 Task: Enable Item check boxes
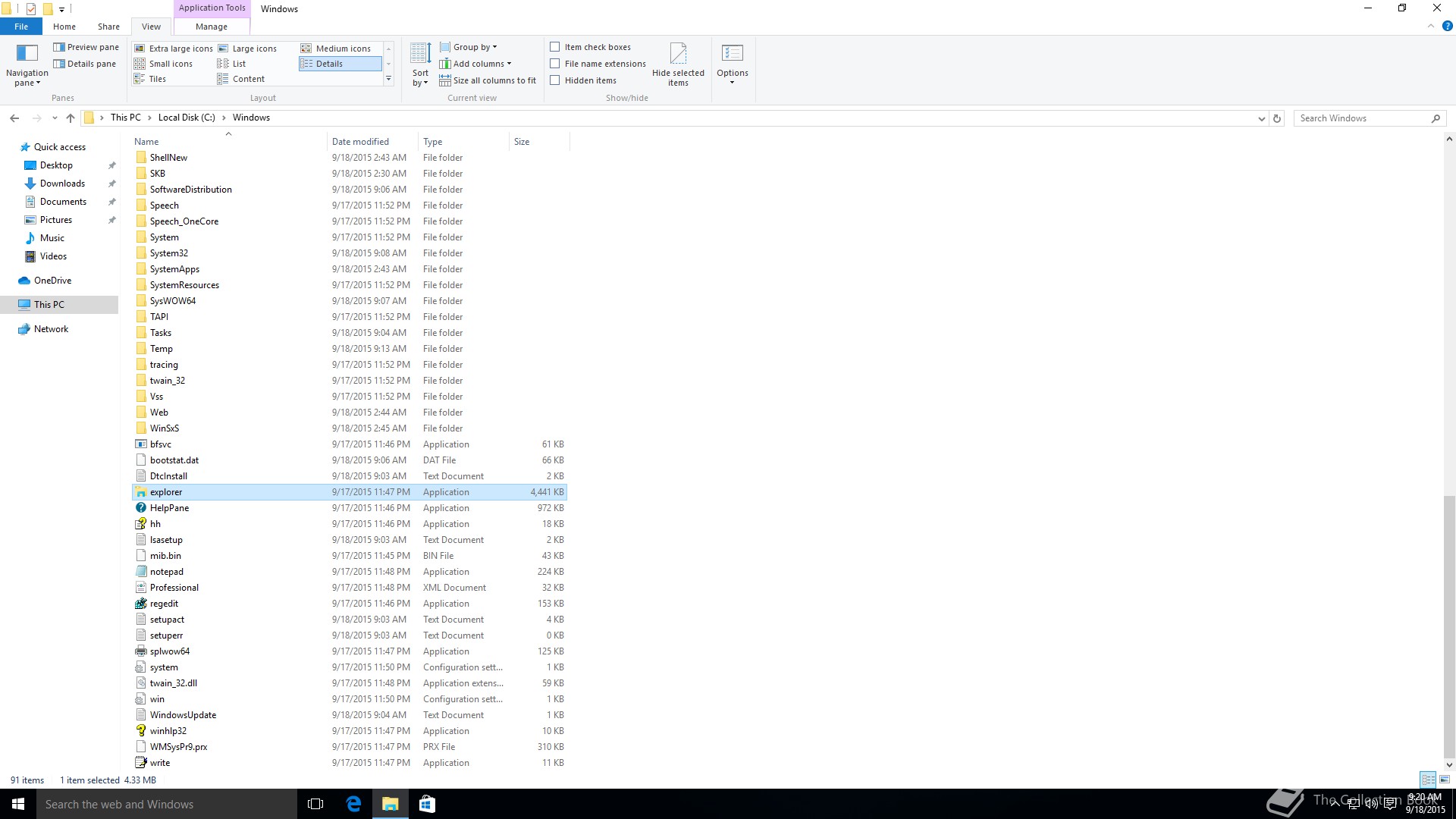tap(555, 47)
